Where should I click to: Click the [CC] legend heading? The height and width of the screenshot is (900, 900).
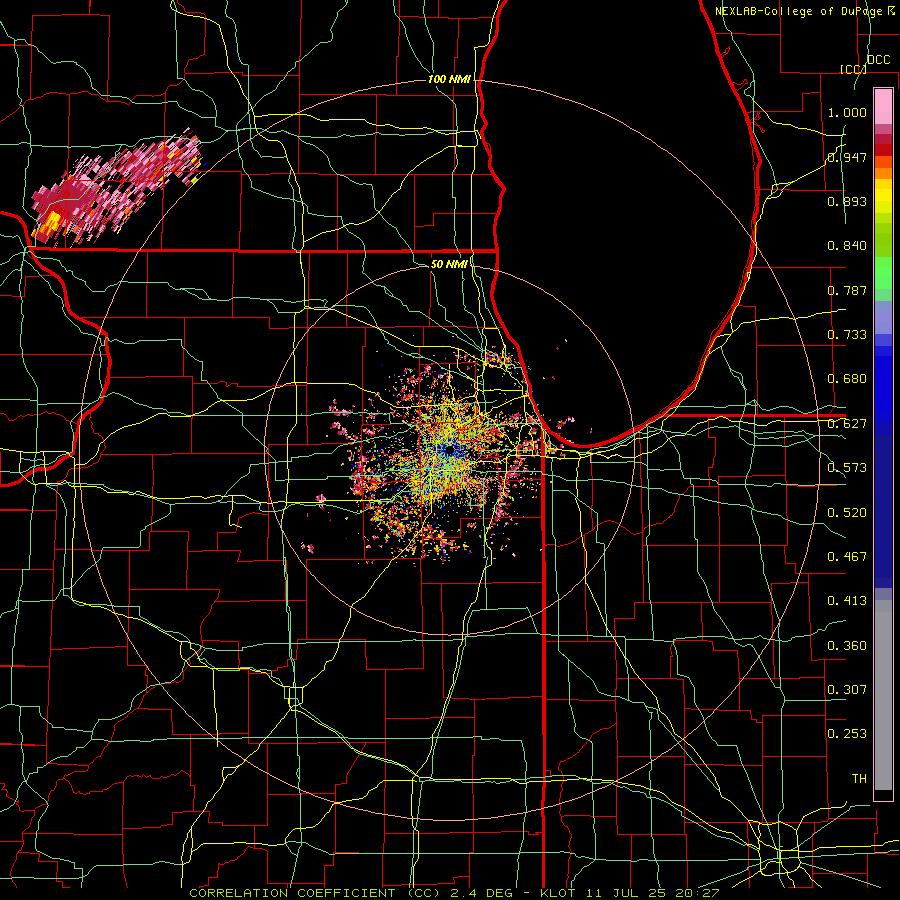click(x=853, y=69)
